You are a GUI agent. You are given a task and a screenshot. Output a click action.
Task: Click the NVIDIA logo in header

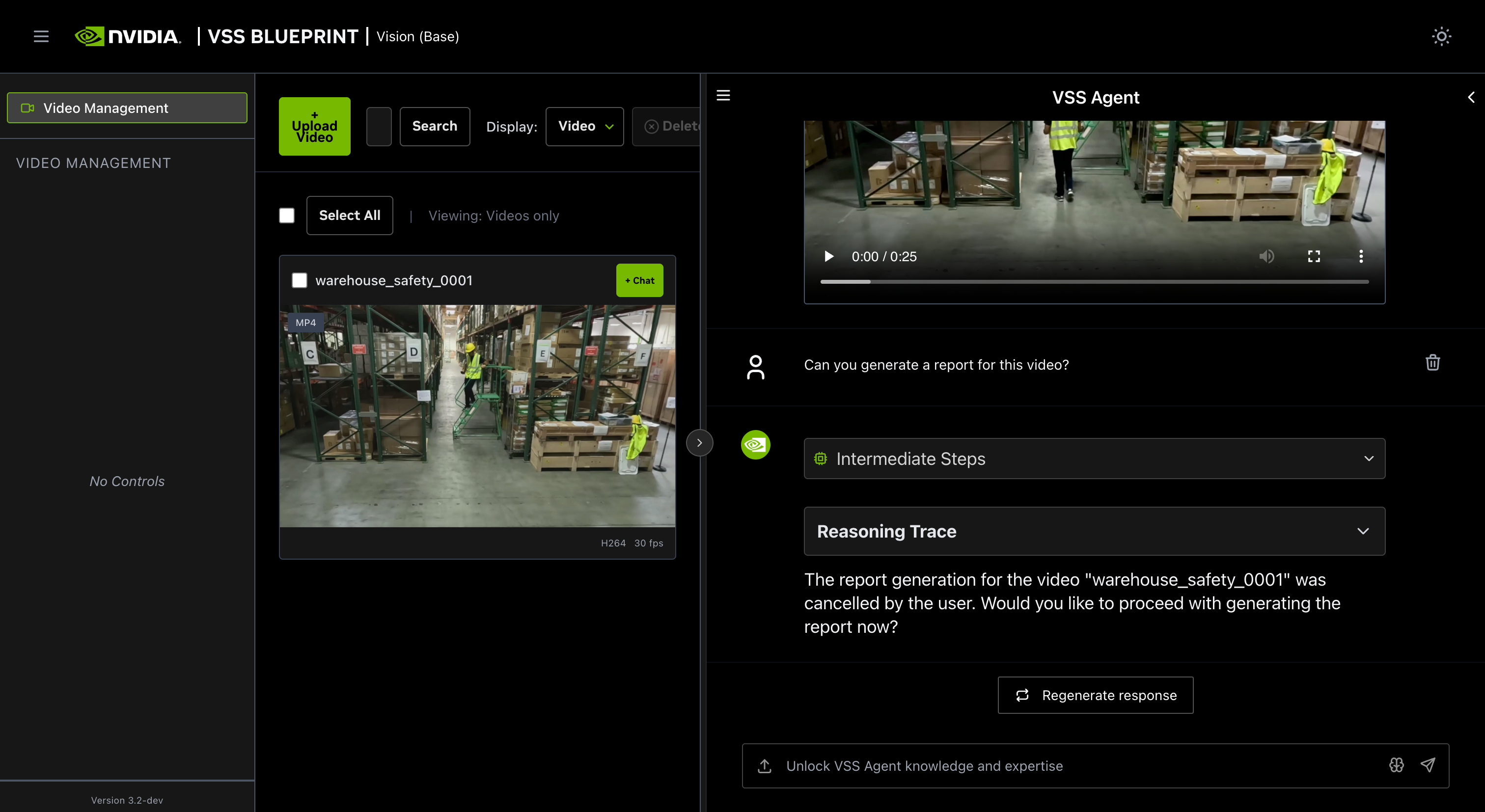(x=128, y=36)
